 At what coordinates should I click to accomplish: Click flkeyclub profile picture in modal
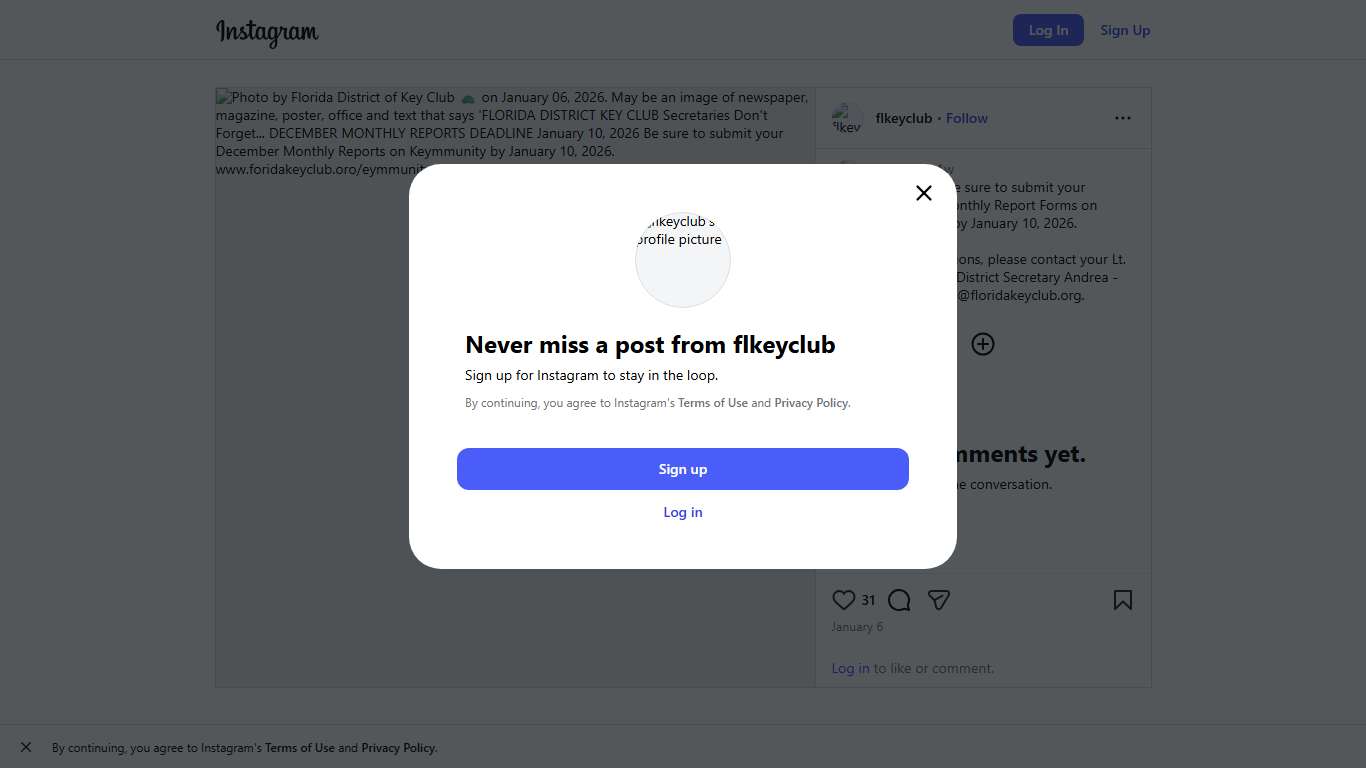click(x=683, y=259)
